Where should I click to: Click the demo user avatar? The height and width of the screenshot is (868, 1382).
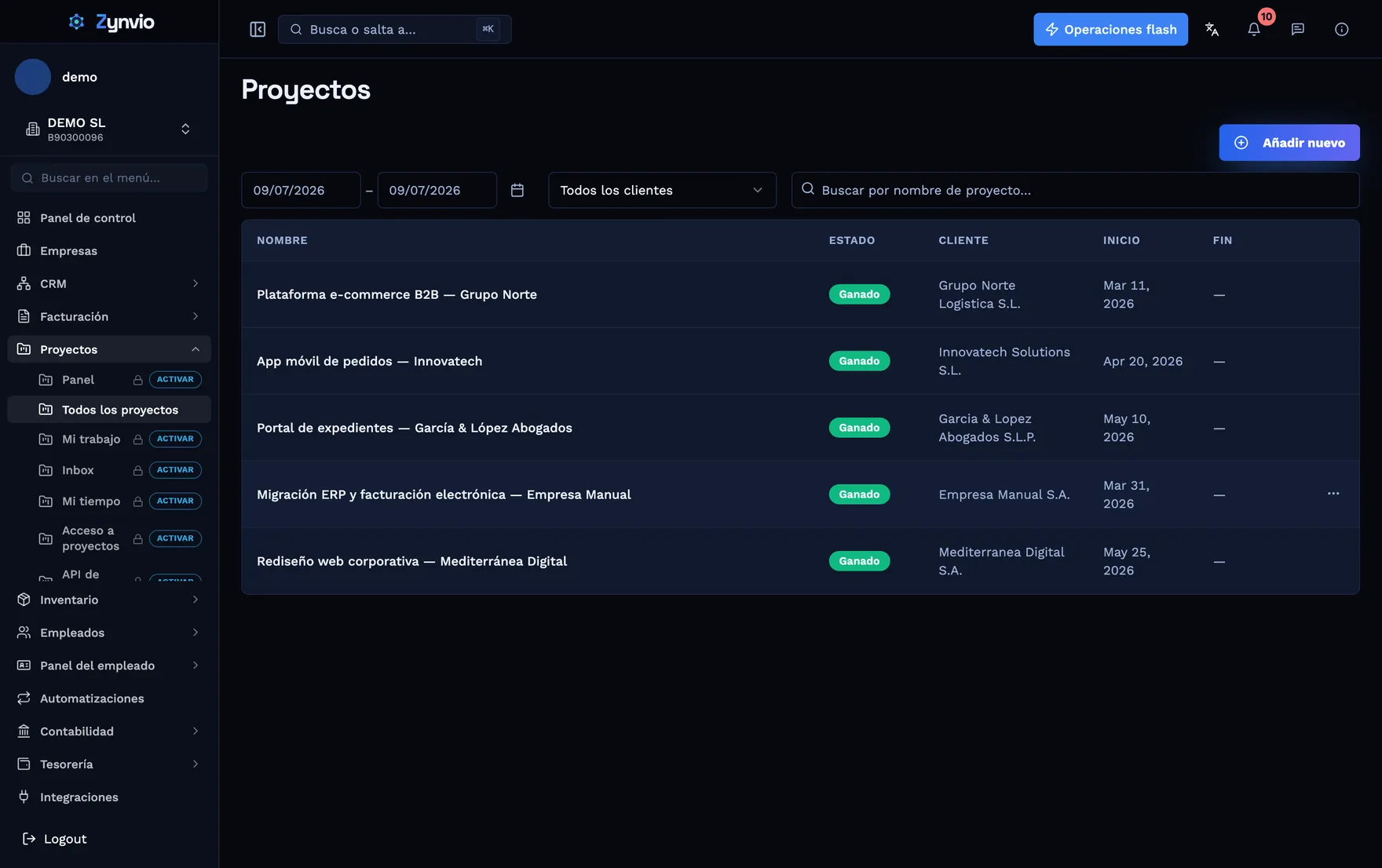33,77
